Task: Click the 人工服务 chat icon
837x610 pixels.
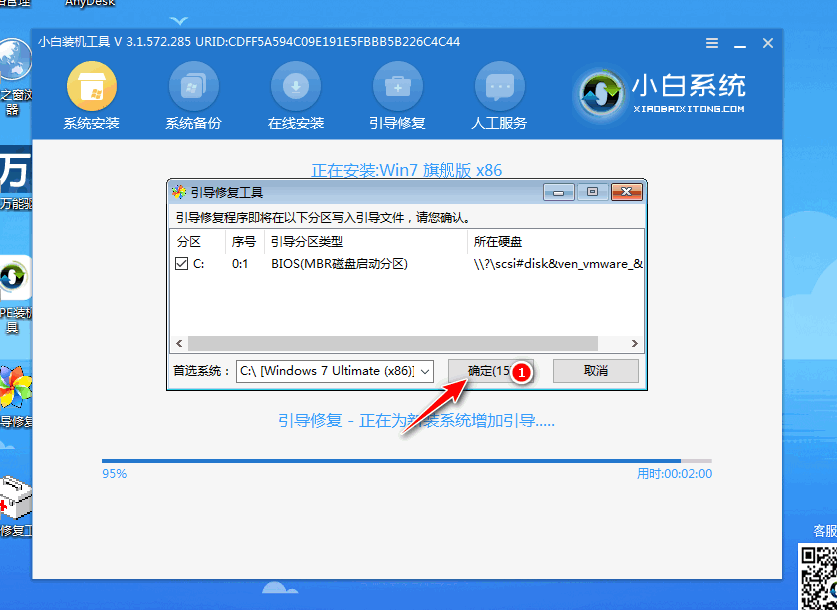Action: (x=499, y=87)
